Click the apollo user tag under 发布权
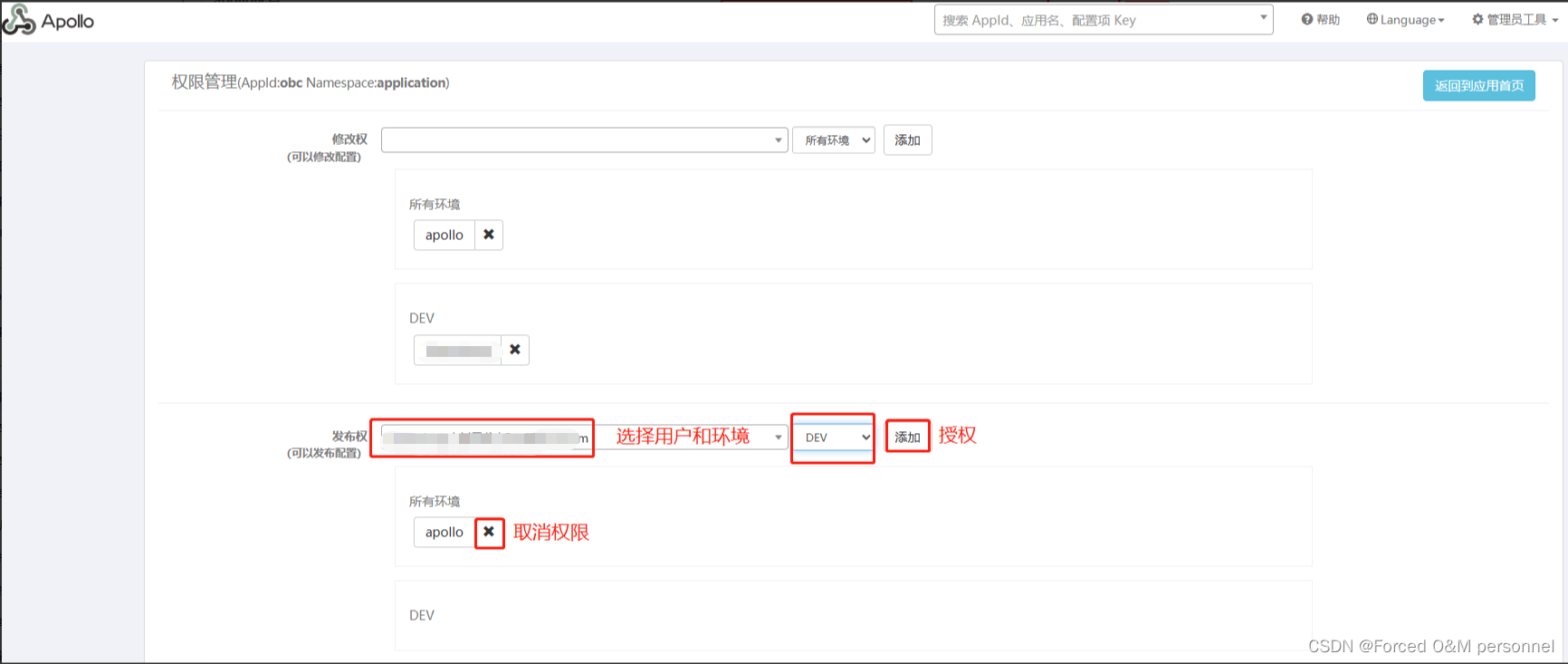Image resolution: width=1568 pixels, height=664 pixels. [445, 532]
